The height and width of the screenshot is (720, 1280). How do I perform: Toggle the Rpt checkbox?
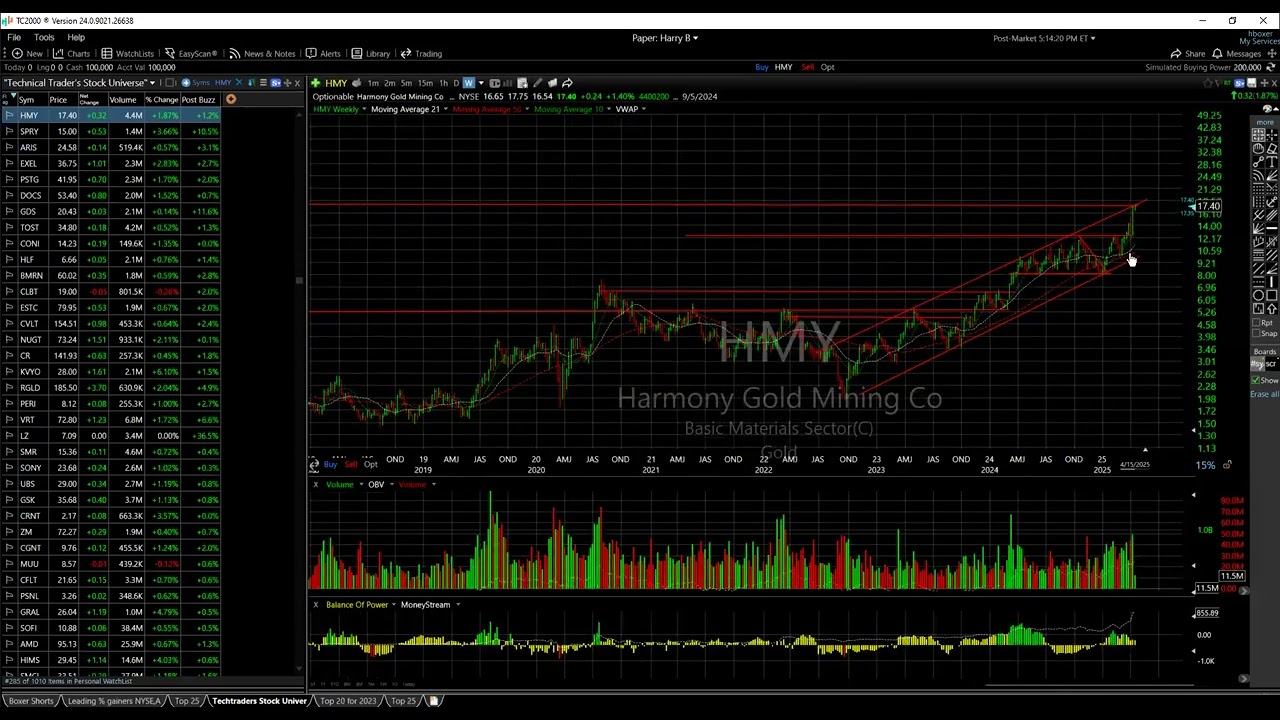point(1256,322)
